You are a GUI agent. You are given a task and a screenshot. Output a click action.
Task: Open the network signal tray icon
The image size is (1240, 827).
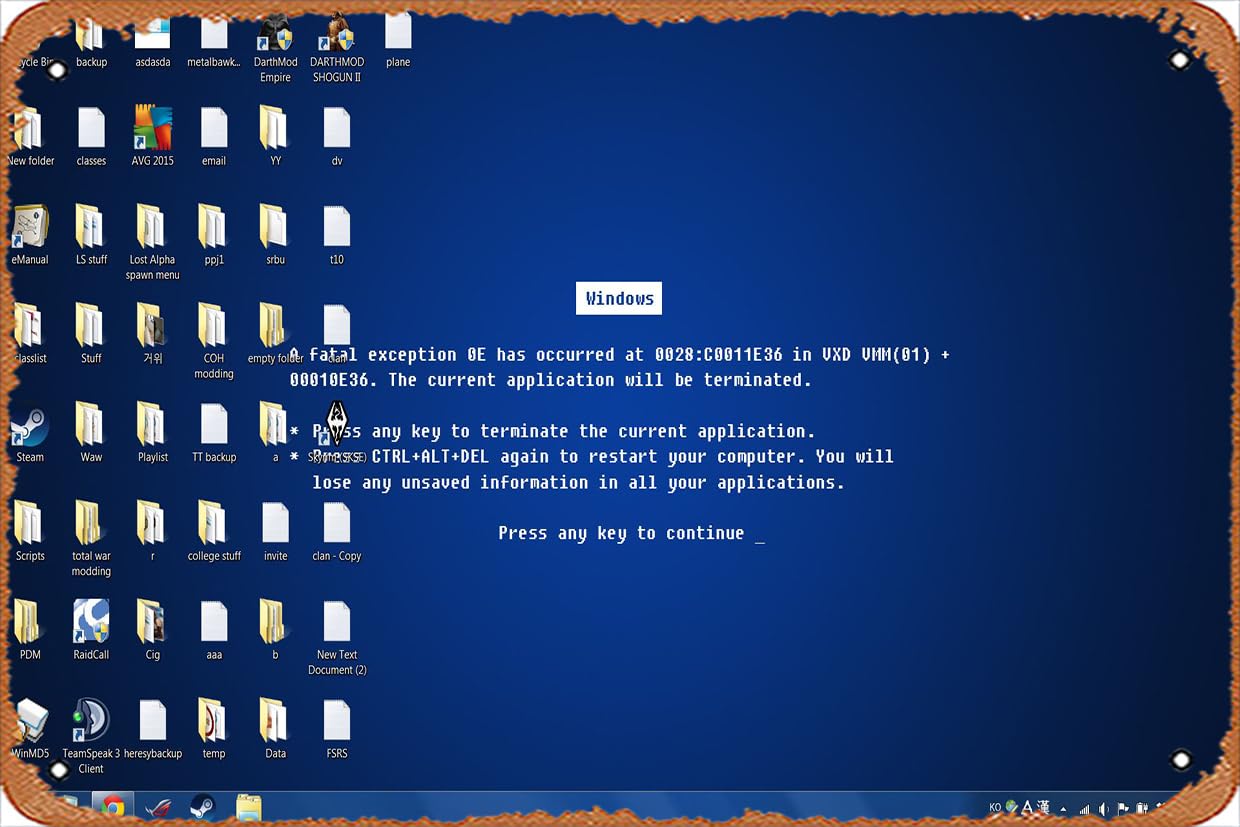pyautogui.click(x=1084, y=809)
